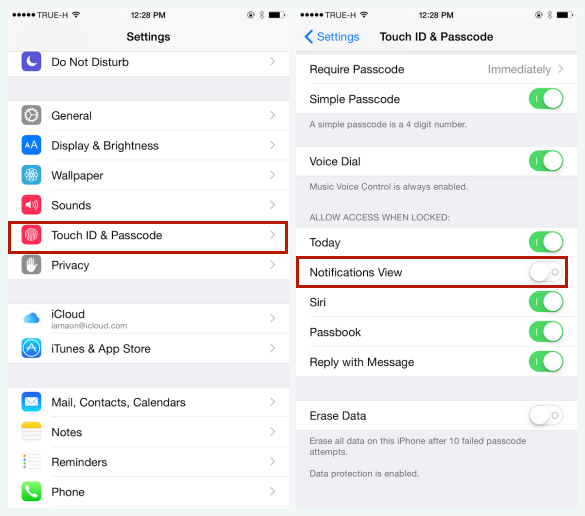Tap the Display & Brightness AA icon
Viewport: 585px width, 516px height.
[31, 145]
